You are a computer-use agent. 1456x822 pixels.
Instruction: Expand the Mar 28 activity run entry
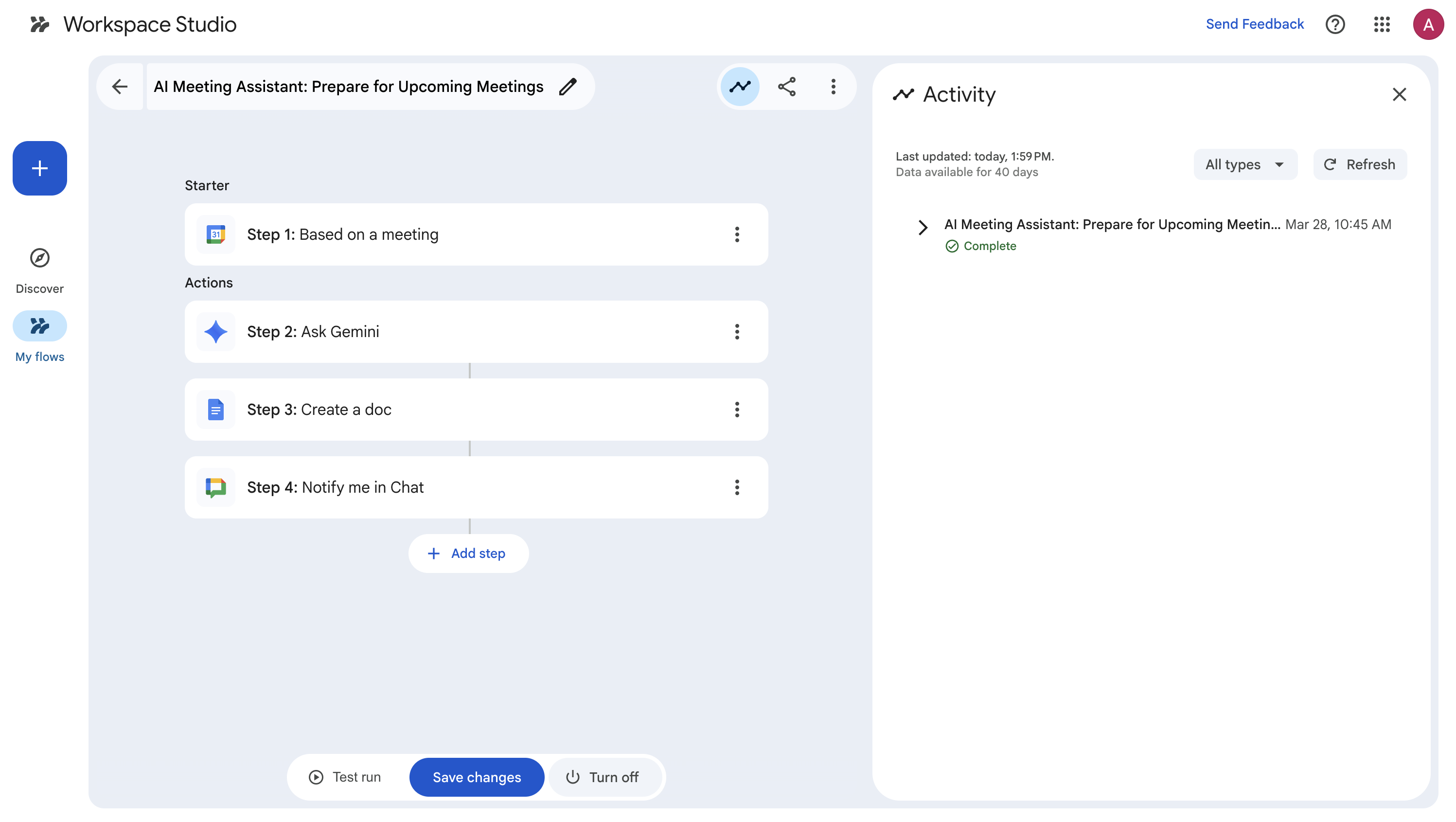(923, 227)
